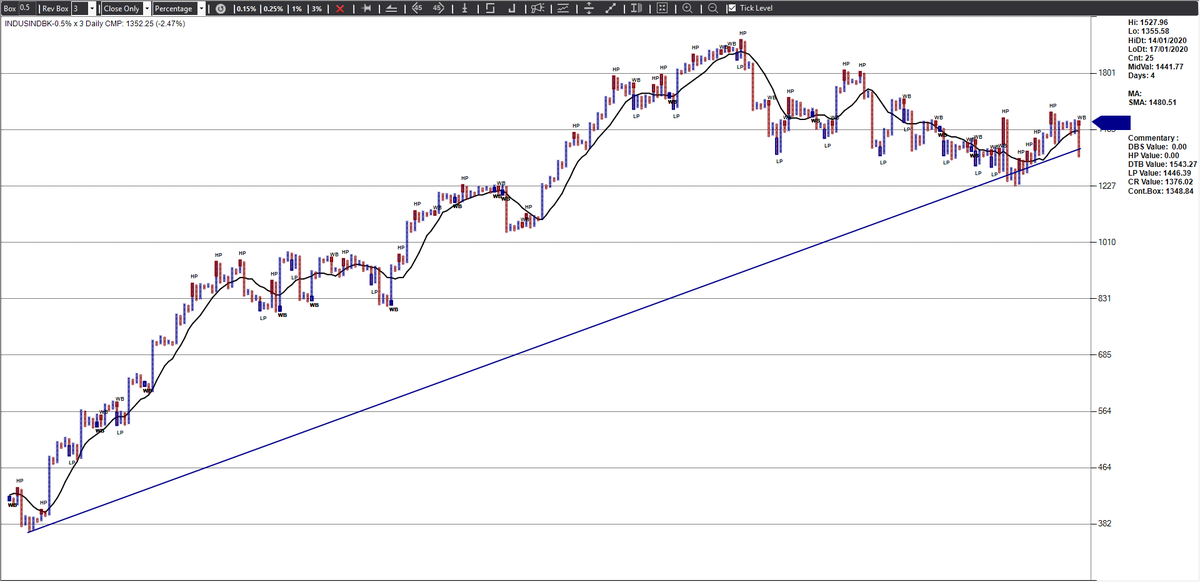Click the CR Value: 1376.02 entry
The height and width of the screenshot is (582, 1200).
(x=1159, y=182)
